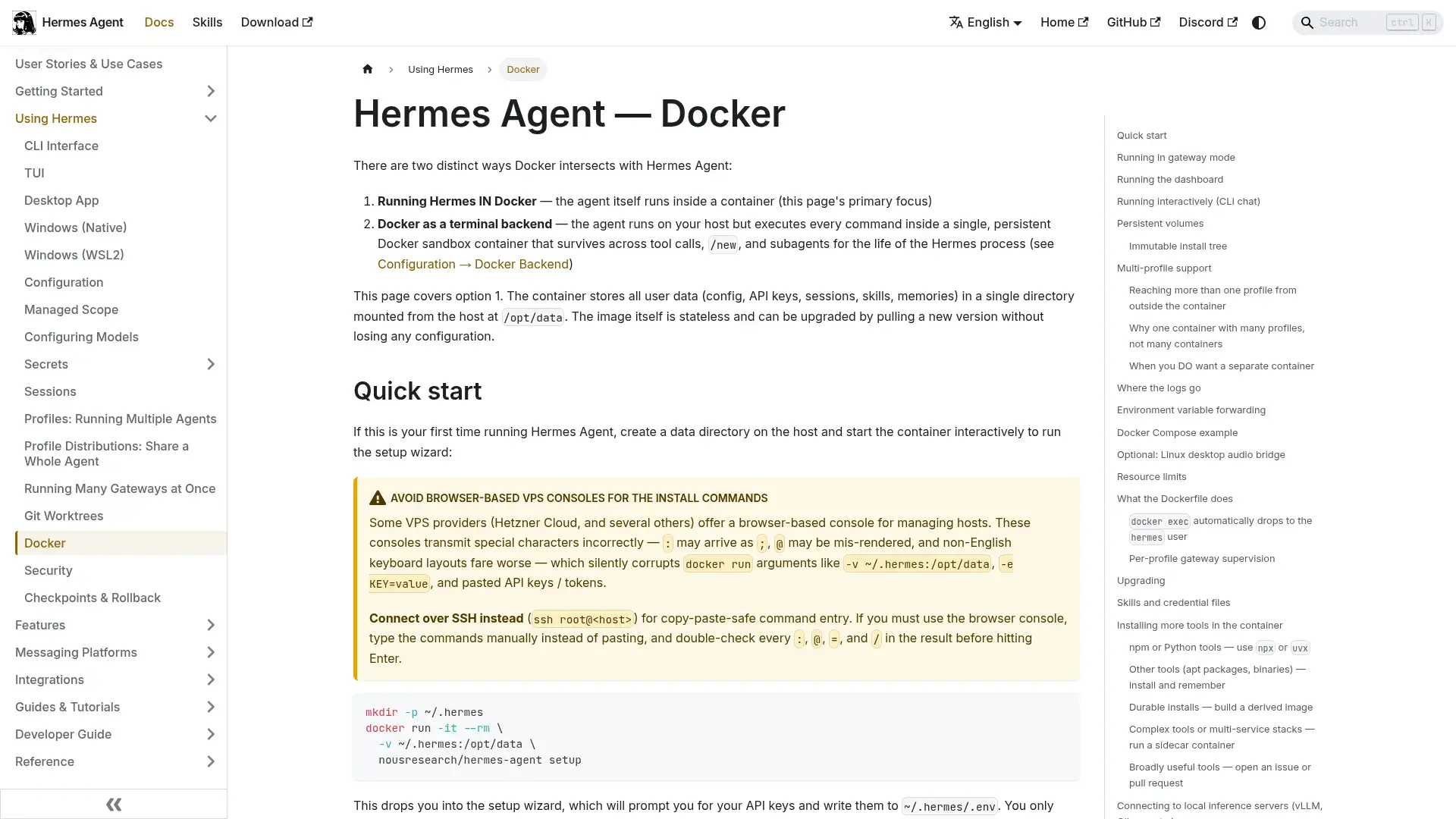Viewport: 1456px width, 819px height.
Task: Expand Messaging Platforms section
Action: (210, 652)
